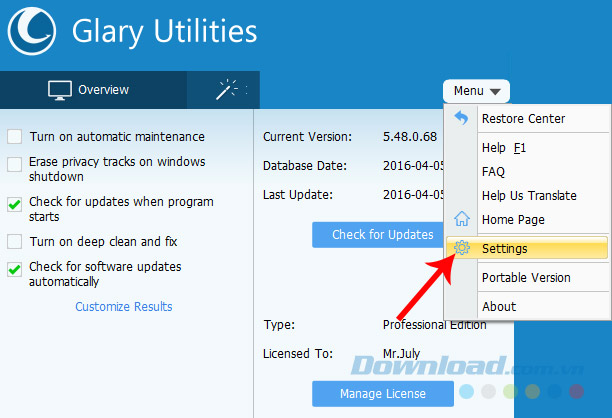Open the About menu entry
The width and height of the screenshot is (612, 418).
[499, 306]
